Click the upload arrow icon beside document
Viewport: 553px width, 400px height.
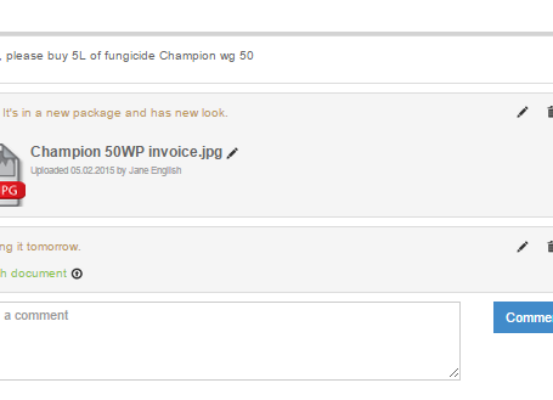coord(77,274)
